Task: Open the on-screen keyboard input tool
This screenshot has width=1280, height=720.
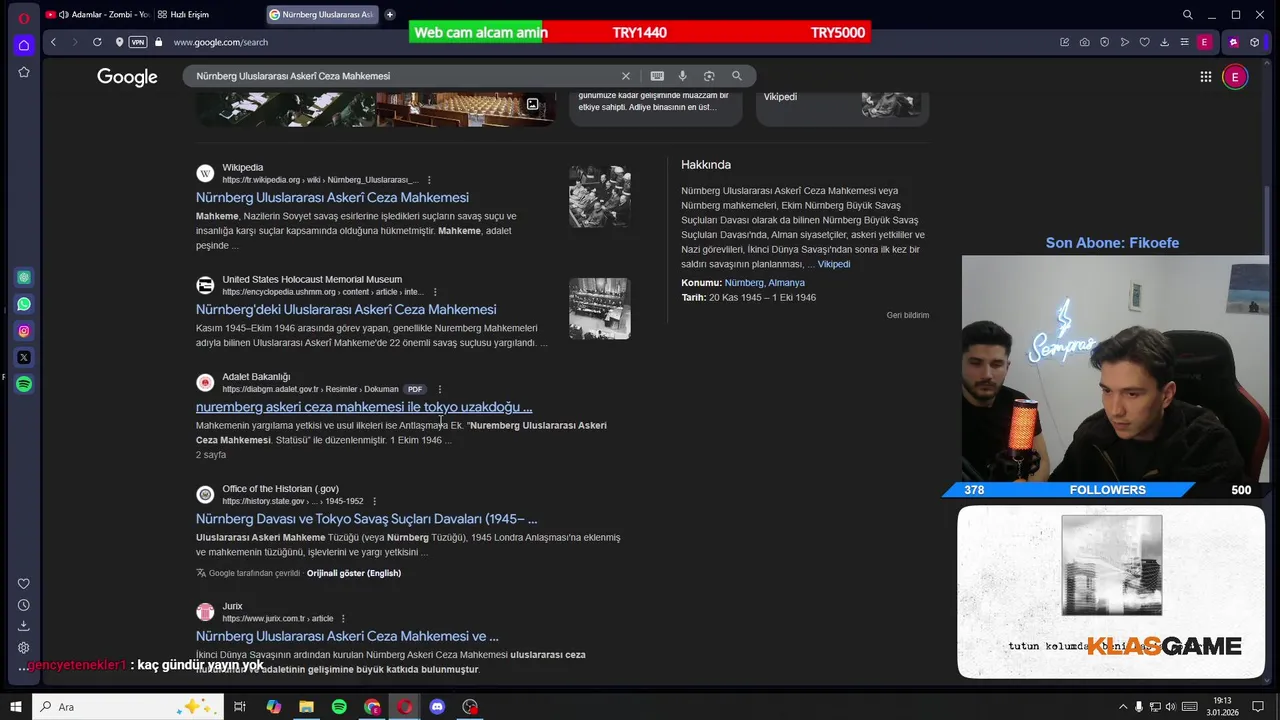Action: tap(657, 76)
